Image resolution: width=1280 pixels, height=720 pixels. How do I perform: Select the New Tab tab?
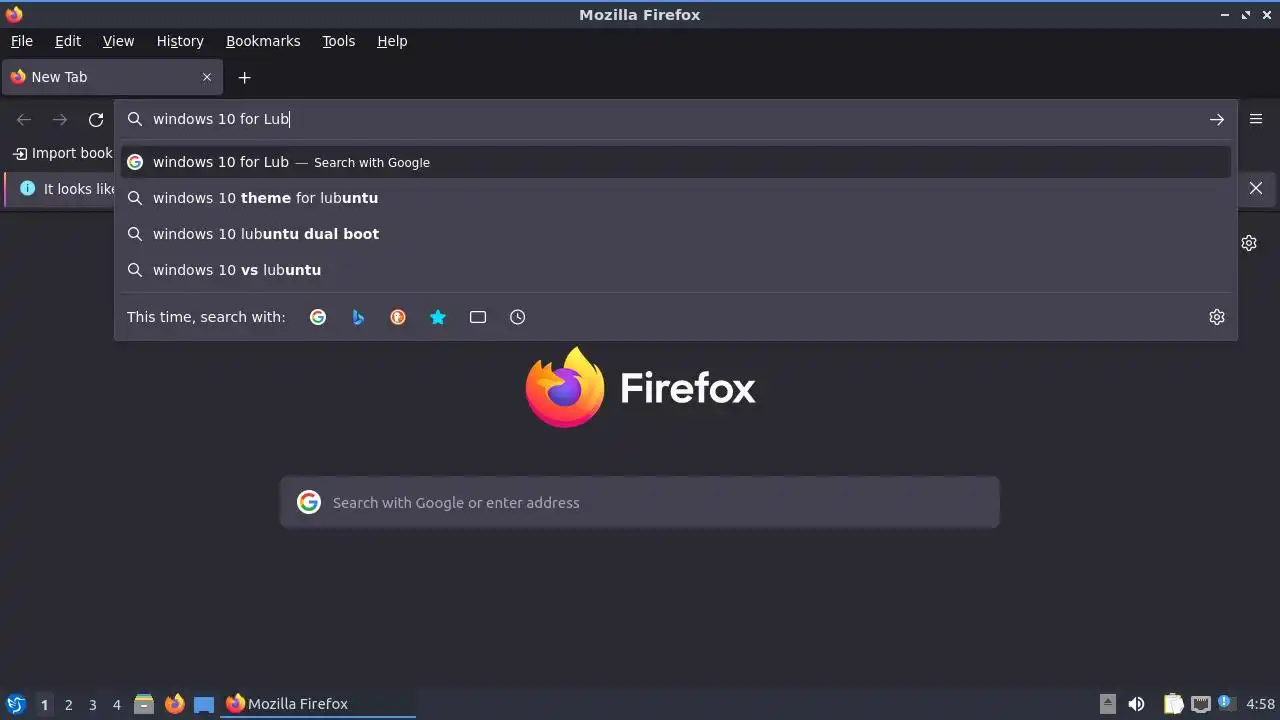[x=112, y=77]
